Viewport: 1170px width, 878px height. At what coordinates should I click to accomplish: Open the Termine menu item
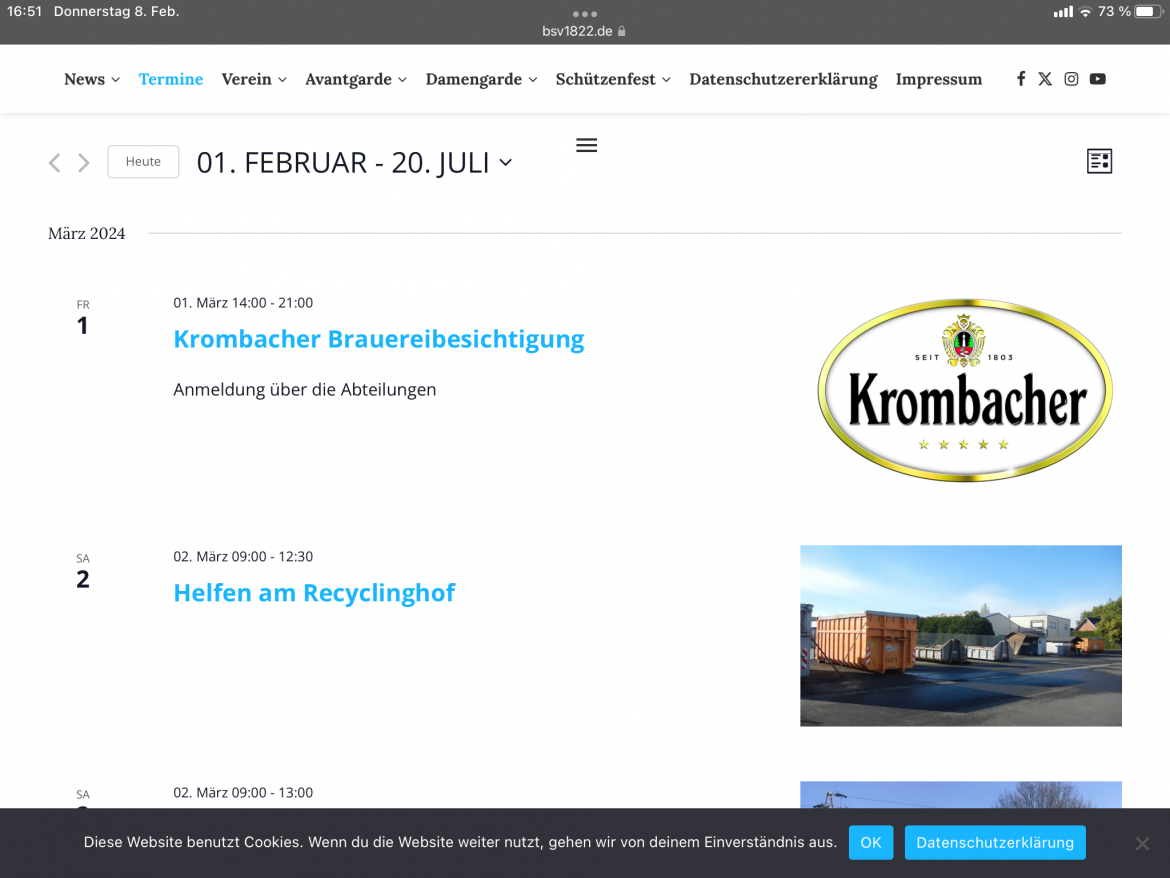171,79
